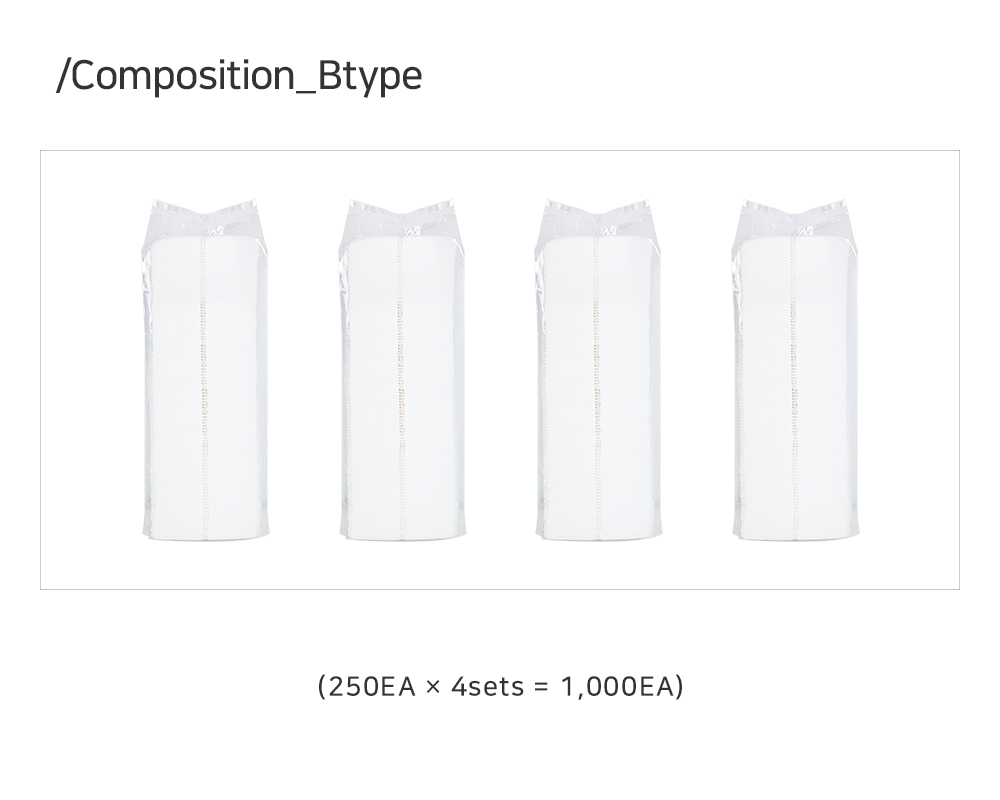The height and width of the screenshot is (800, 1000).
Task: Click the bottom edge of fourth pack
Action: 796,536
